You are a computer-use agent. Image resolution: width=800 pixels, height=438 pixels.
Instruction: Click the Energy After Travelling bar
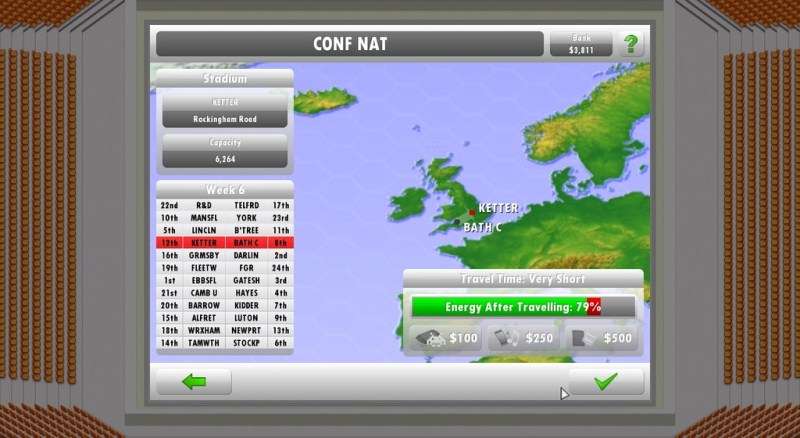pyautogui.click(x=523, y=307)
